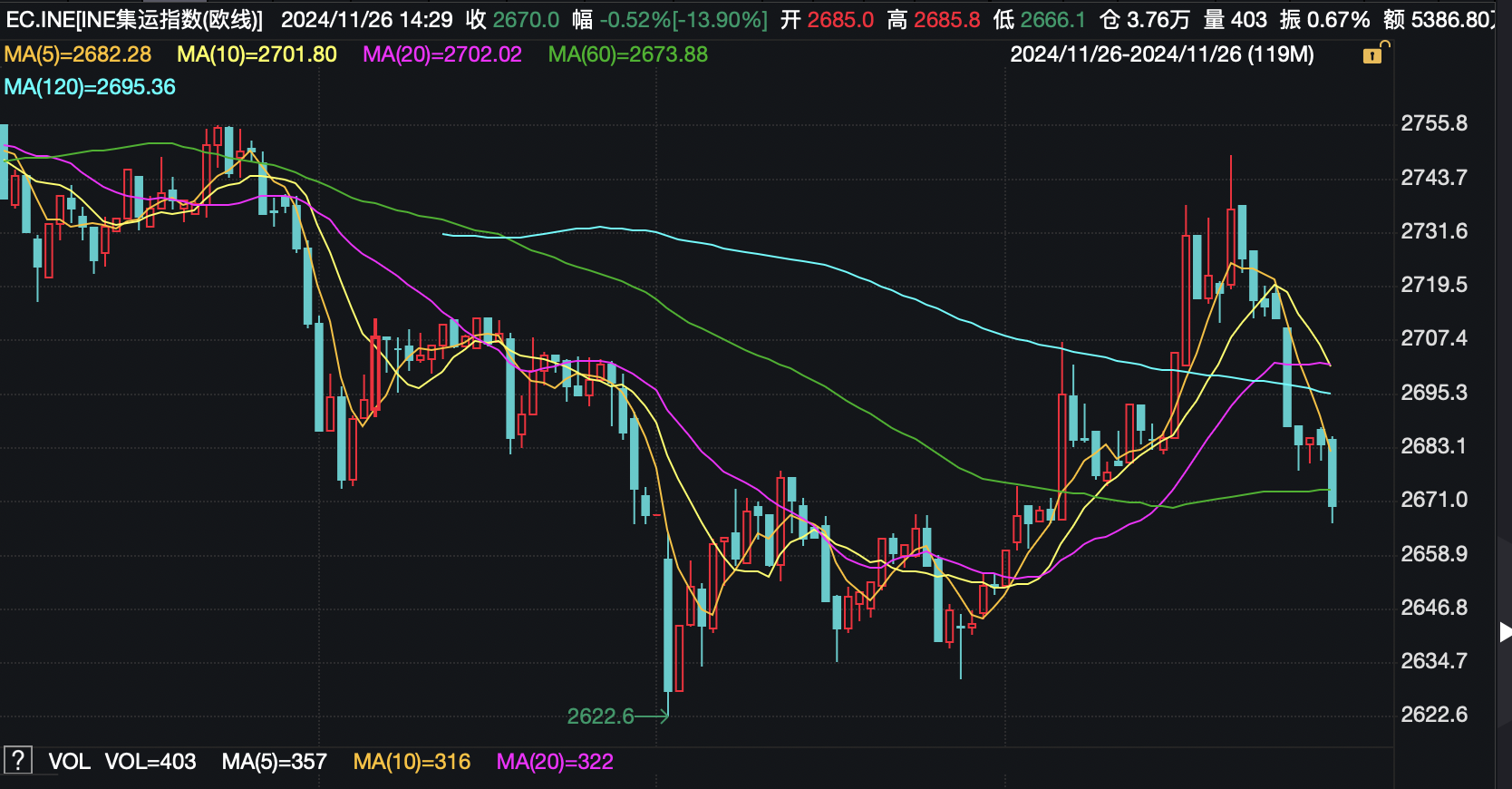Click the EC.INE contract title
This screenshot has width=1512, height=789.
tap(134, 20)
